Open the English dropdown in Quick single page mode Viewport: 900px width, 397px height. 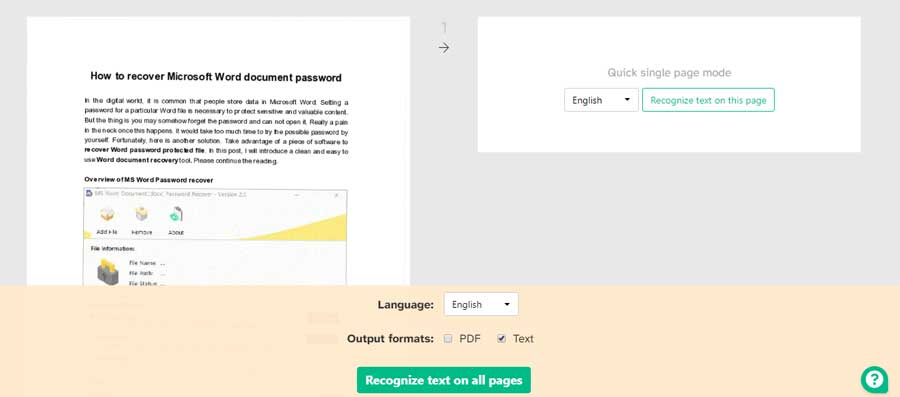(x=601, y=100)
